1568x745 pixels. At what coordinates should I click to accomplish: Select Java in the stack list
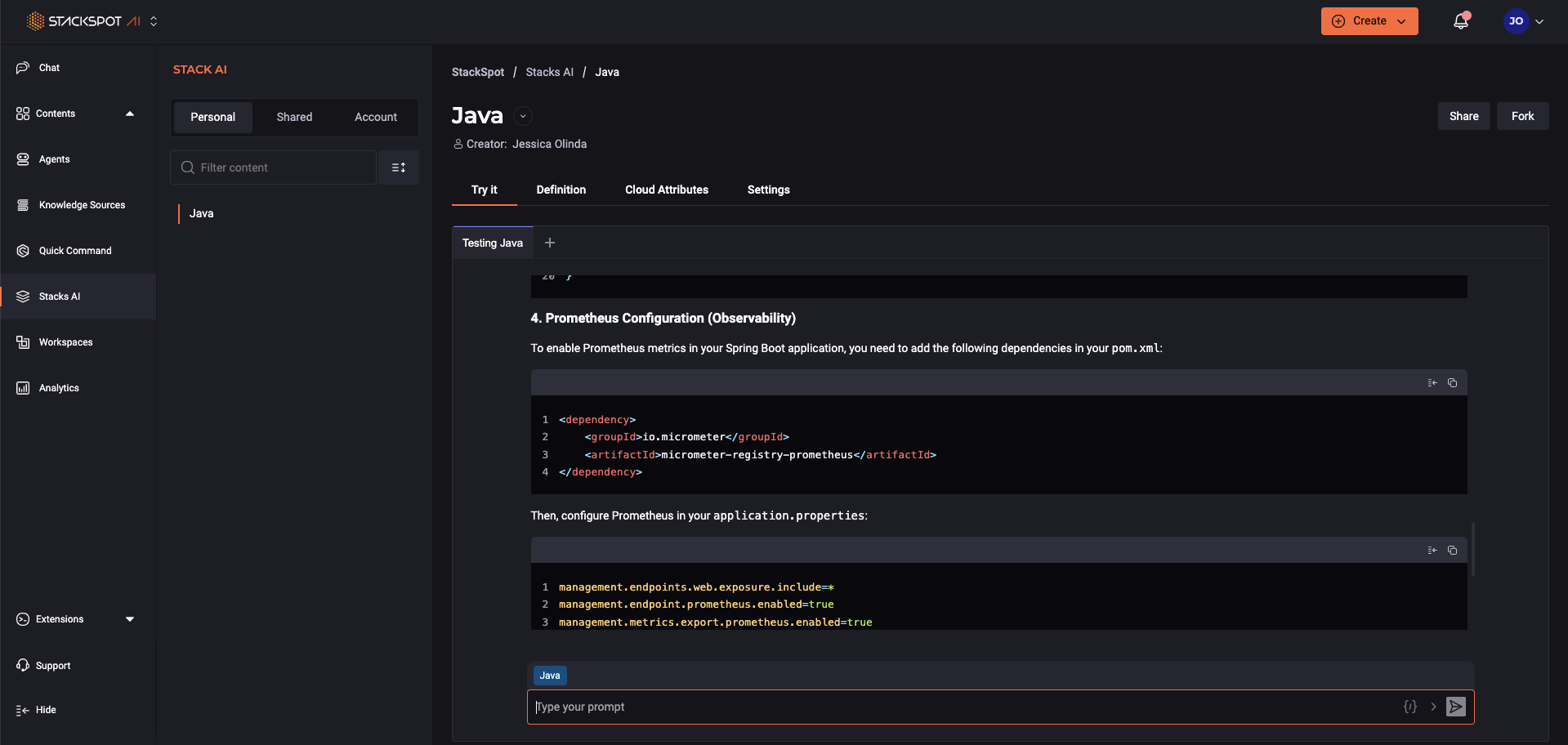tap(202, 213)
